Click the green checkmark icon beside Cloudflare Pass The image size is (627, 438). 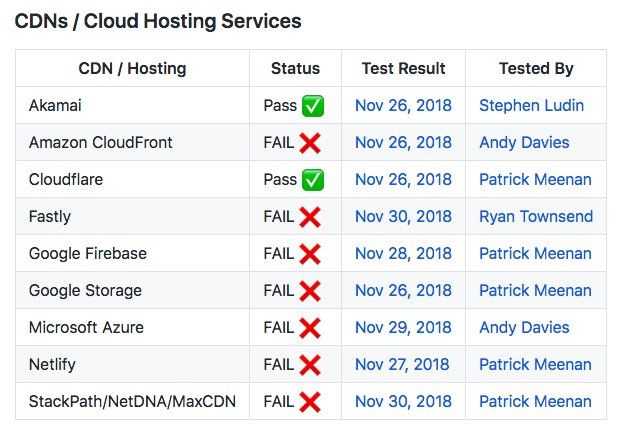pyautogui.click(x=313, y=180)
